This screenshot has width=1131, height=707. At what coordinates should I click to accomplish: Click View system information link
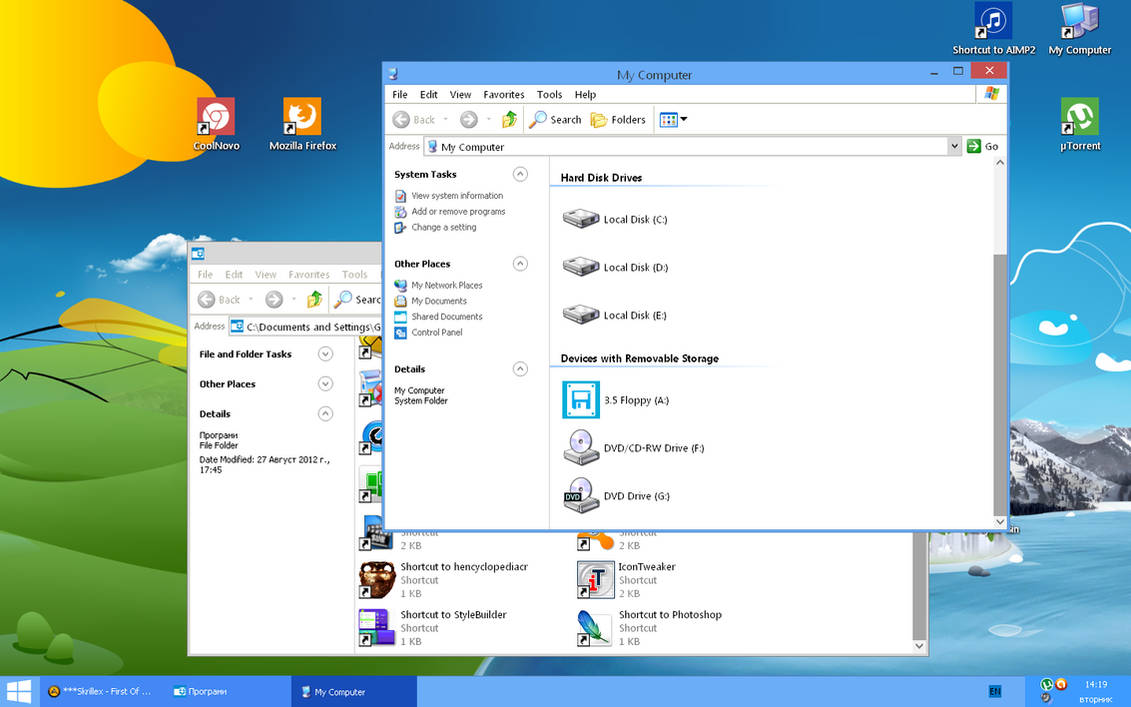(457, 196)
